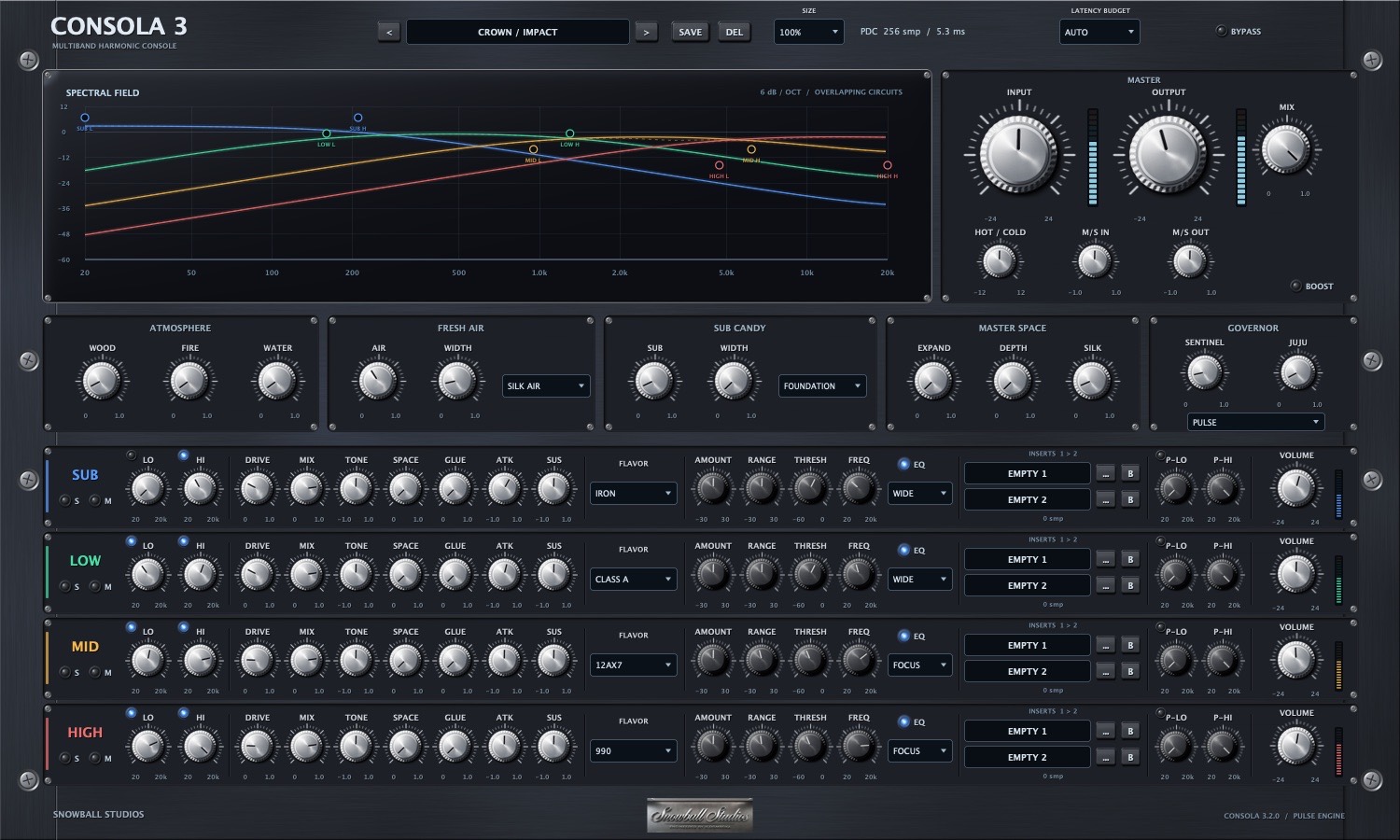Click the CROWN / IMPACT preset name display
The height and width of the screenshot is (840, 1400).
coord(518,32)
